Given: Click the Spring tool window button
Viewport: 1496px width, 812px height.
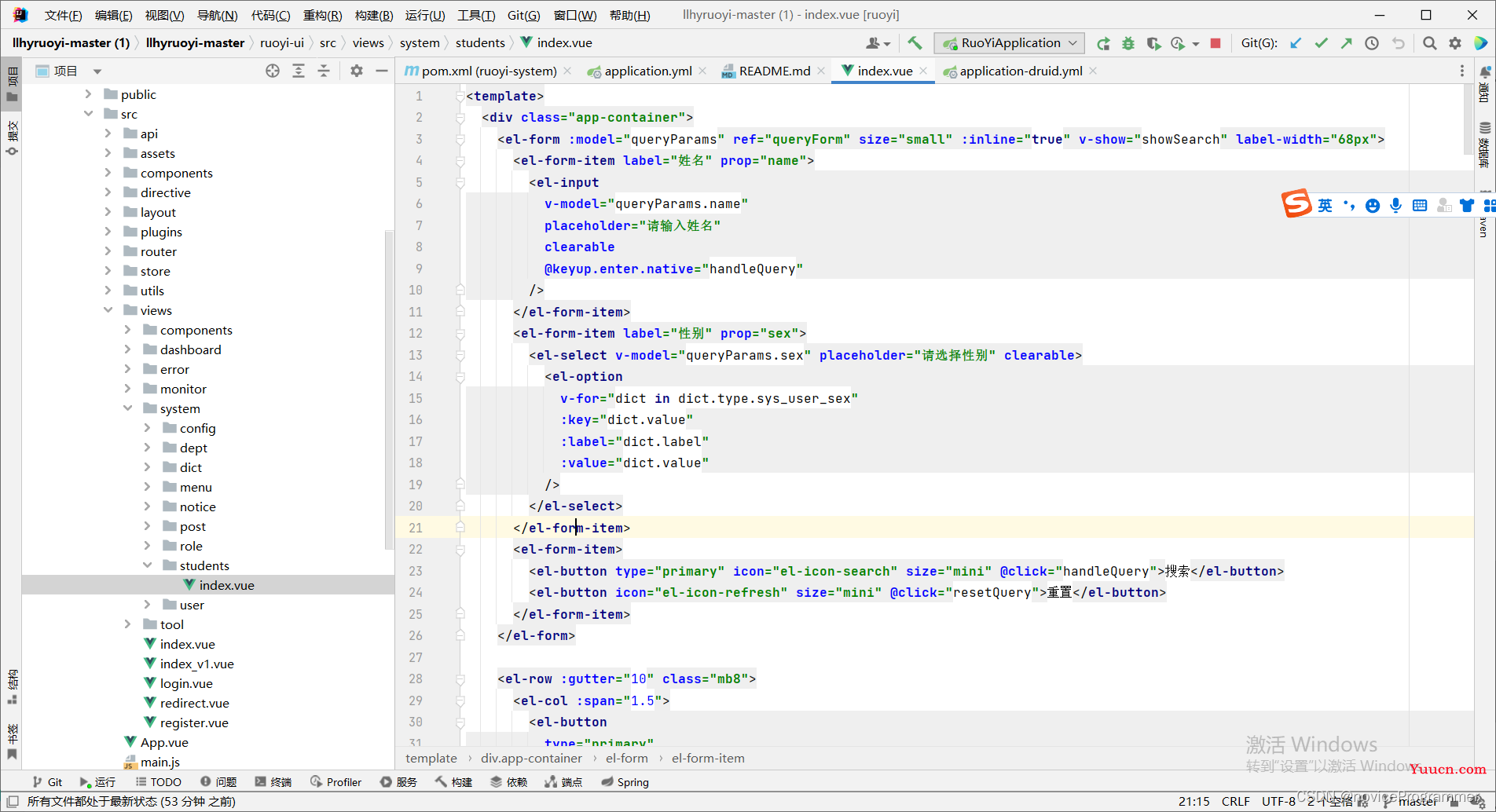Looking at the screenshot, I should coord(625,782).
